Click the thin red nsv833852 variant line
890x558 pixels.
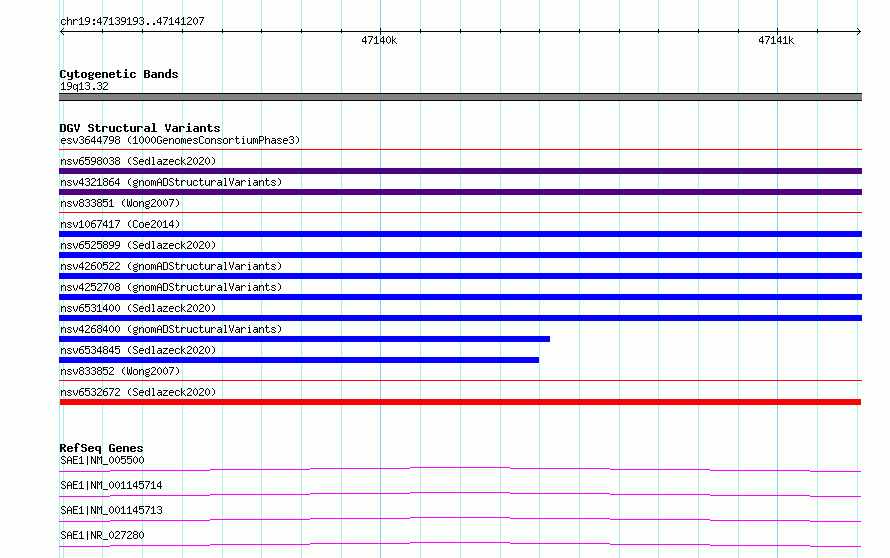point(460,381)
